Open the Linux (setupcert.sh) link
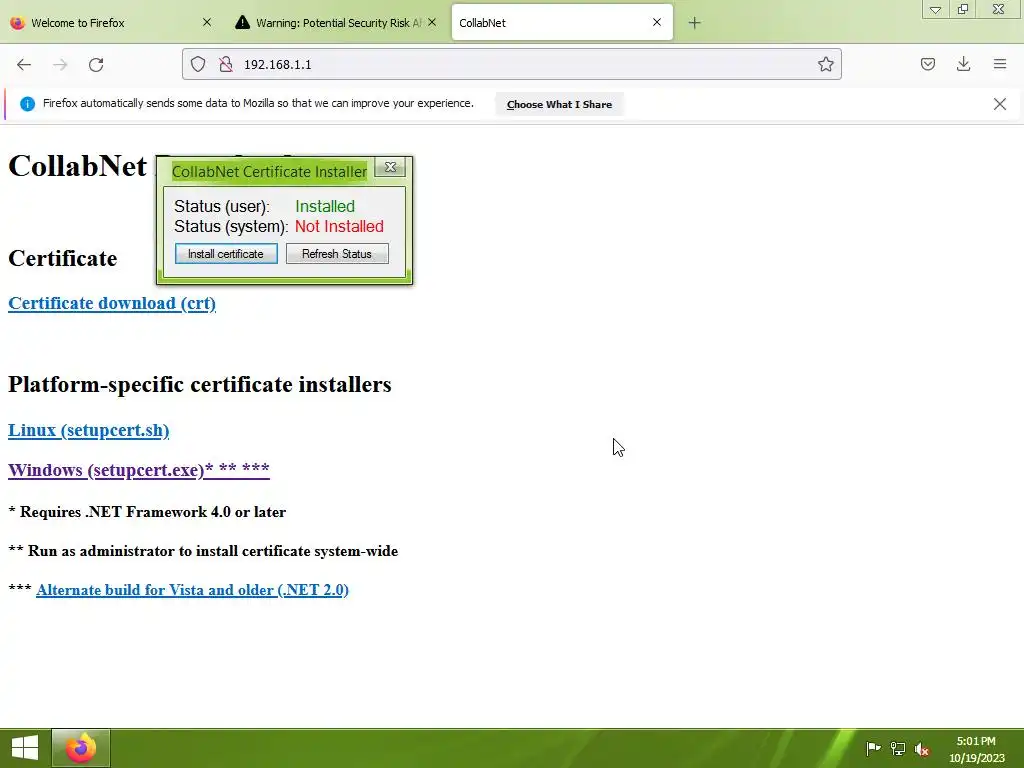Screen dimensions: 1024x768 (88, 430)
